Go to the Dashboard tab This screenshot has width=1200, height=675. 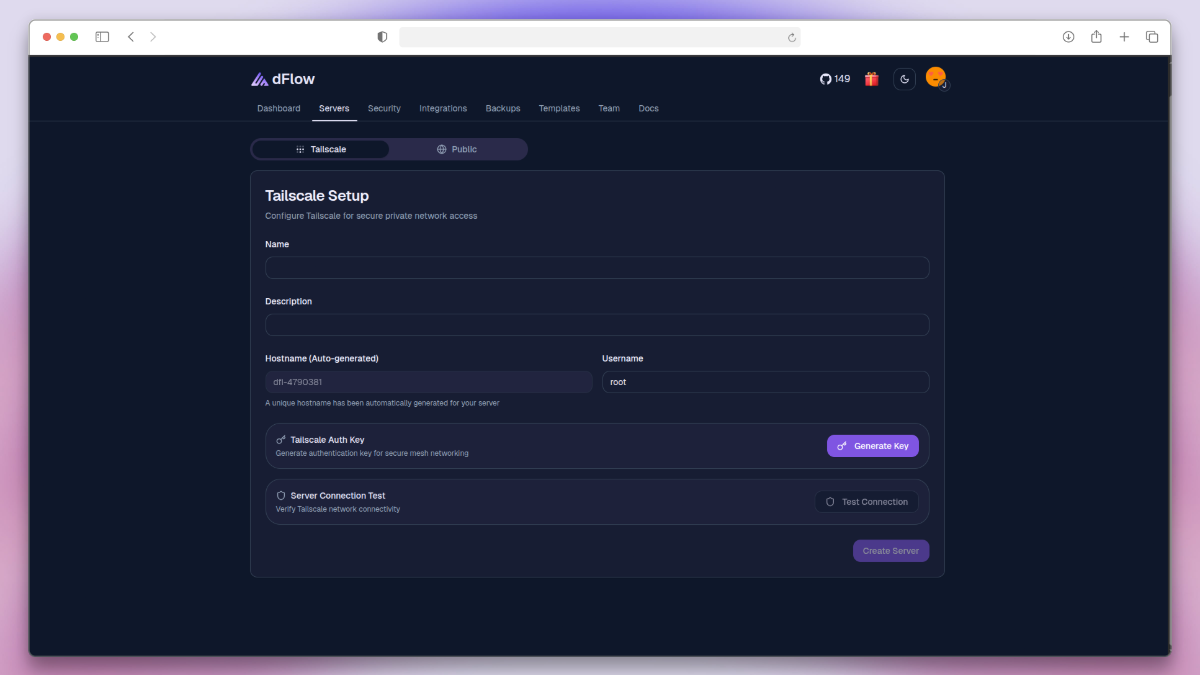pyautogui.click(x=278, y=108)
